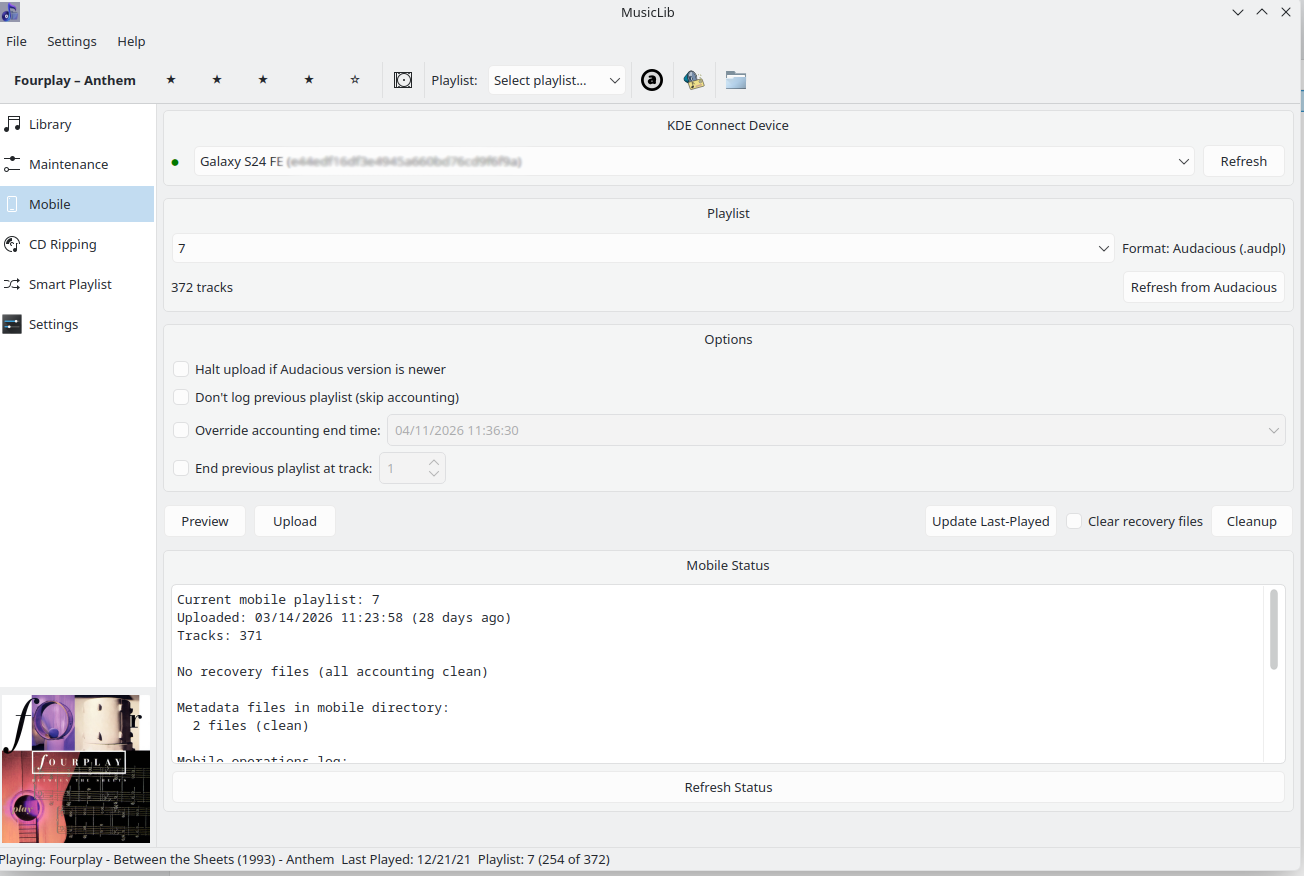Select Mobile in the sidebar

click(x=77, y=204)
